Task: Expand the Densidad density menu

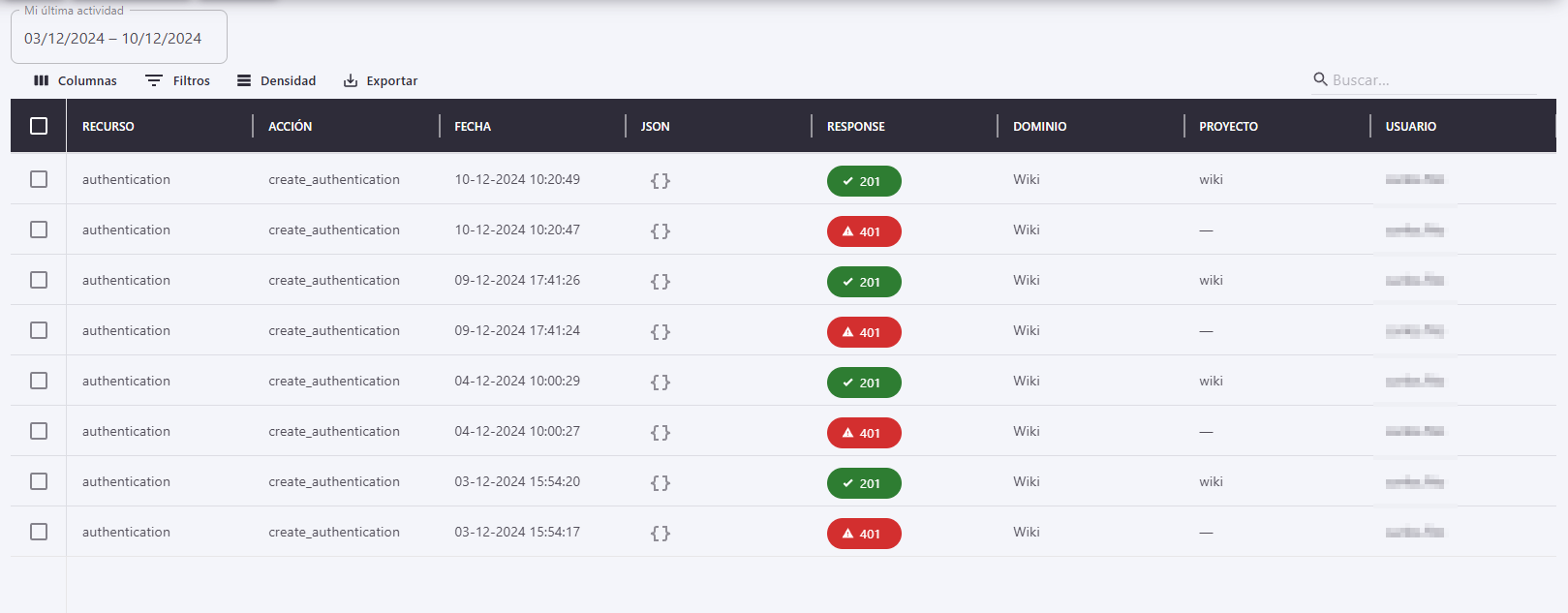Action: [277, 80]
